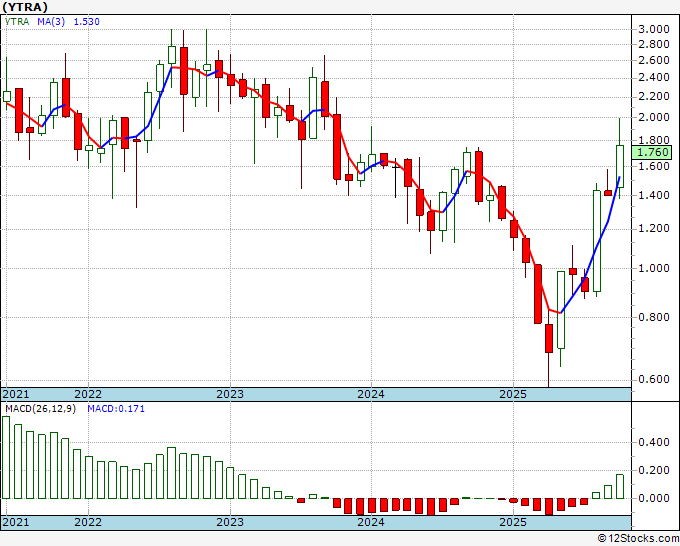Click the 0.400 MACD axis label
This screenshot has width=680, height=546.
[x=654, y=442]
